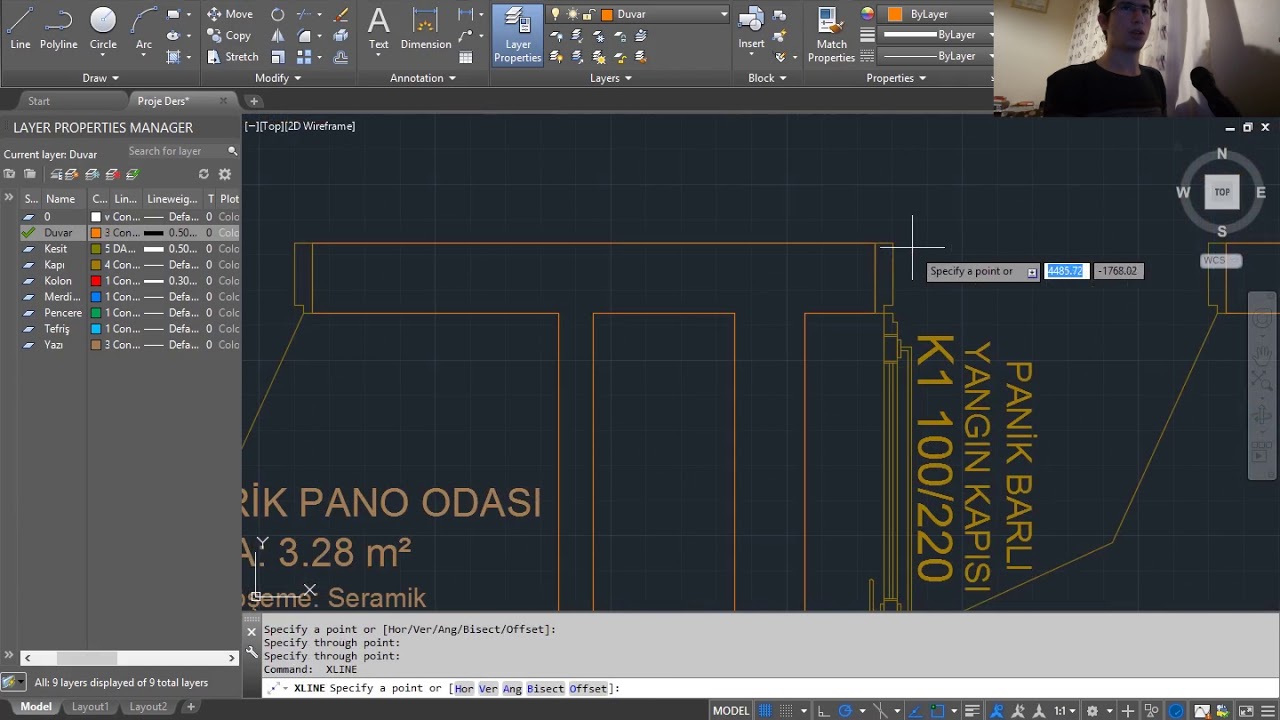Choose the Ver option in command line
This screenshot has height=720, width=1280.
(x=488, y=689)
